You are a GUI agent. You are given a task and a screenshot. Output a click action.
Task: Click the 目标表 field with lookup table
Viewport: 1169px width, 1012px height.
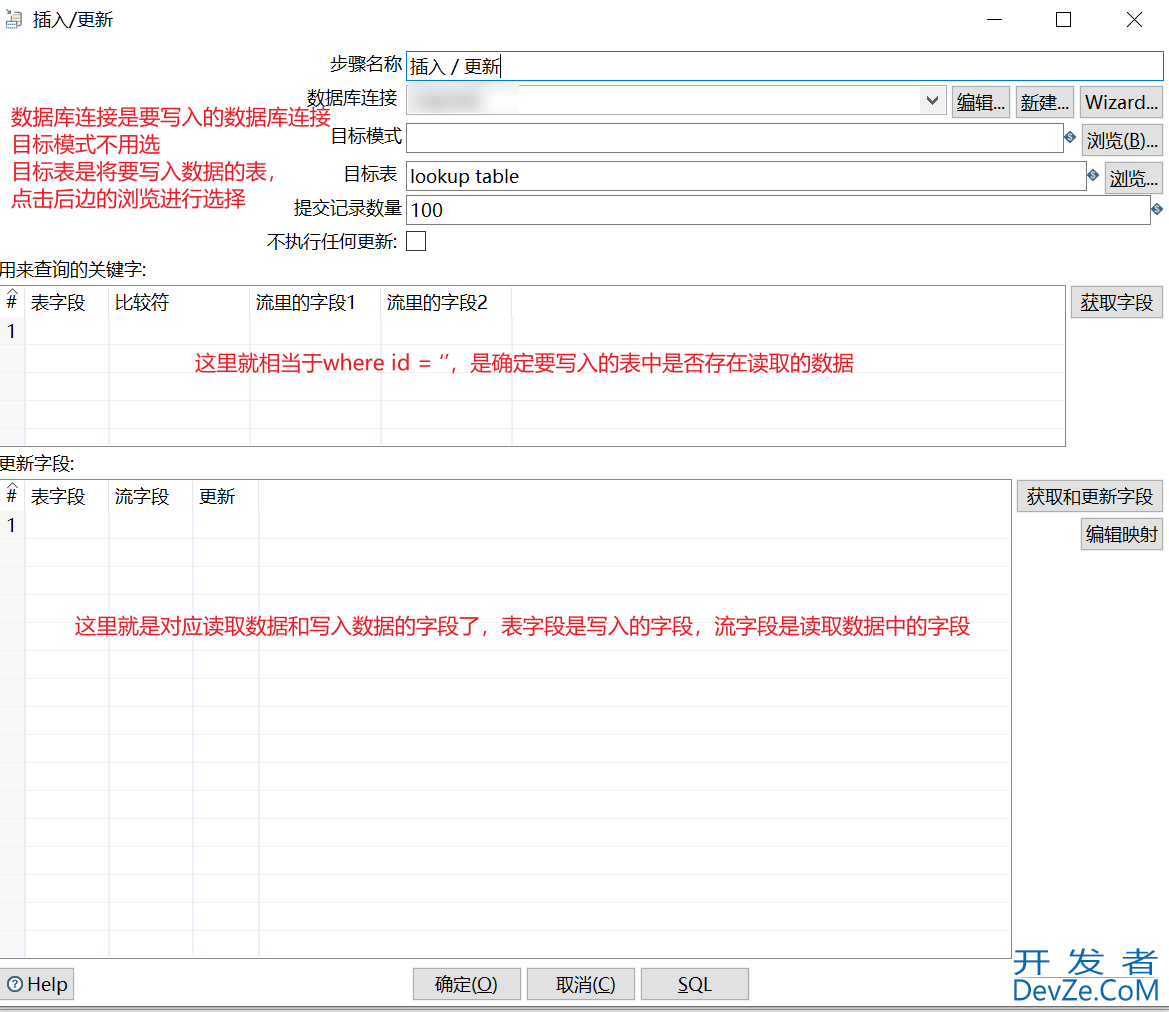tap(746, 177)
